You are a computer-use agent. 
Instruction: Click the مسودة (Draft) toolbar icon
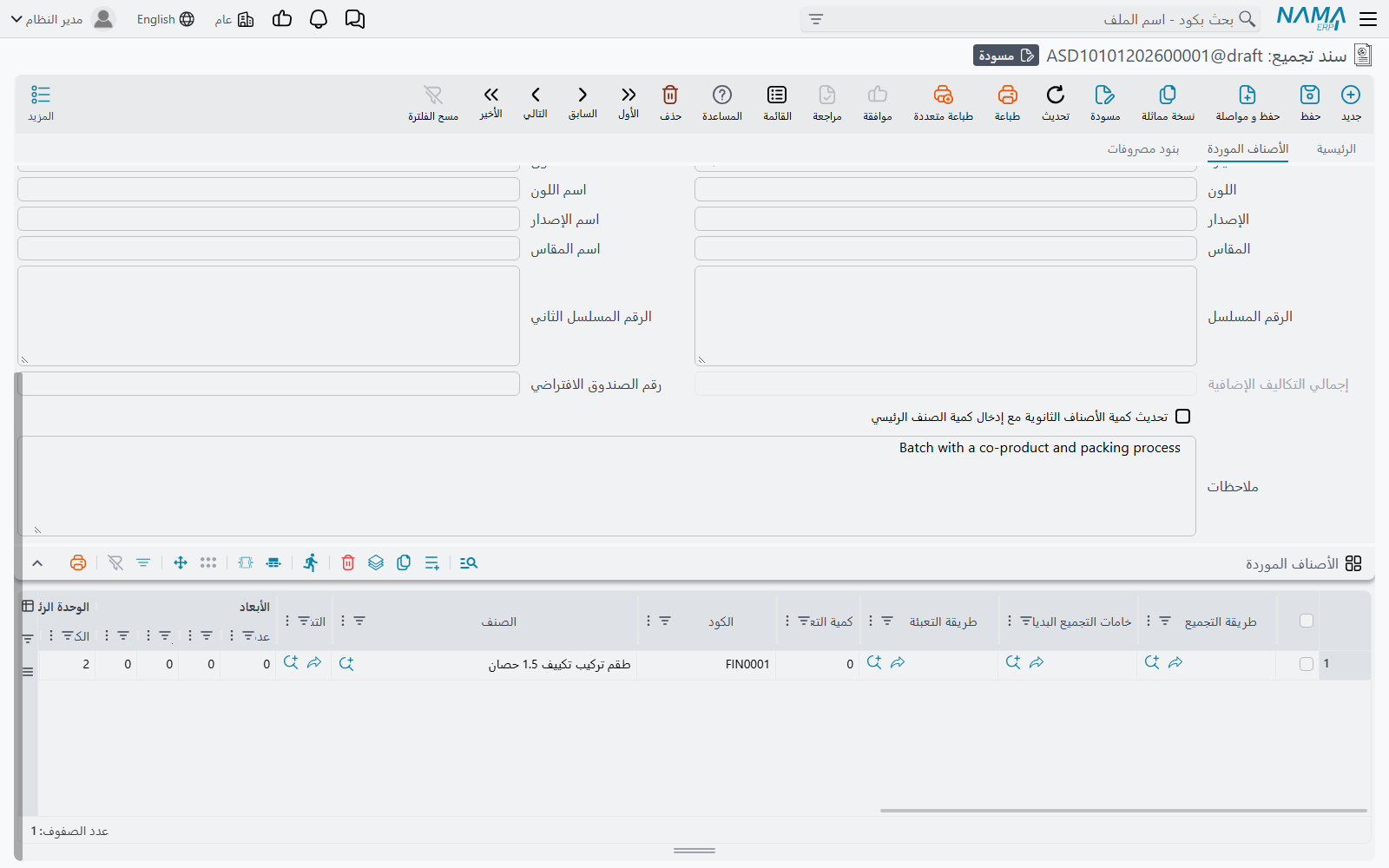pyautogui.click(x=1105, y=95)
